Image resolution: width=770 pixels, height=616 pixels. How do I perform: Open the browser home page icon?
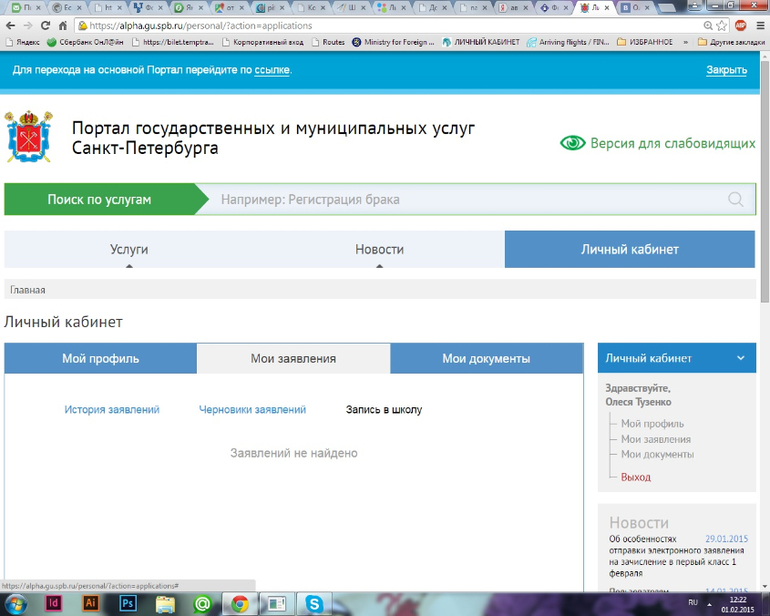(63, 26)
